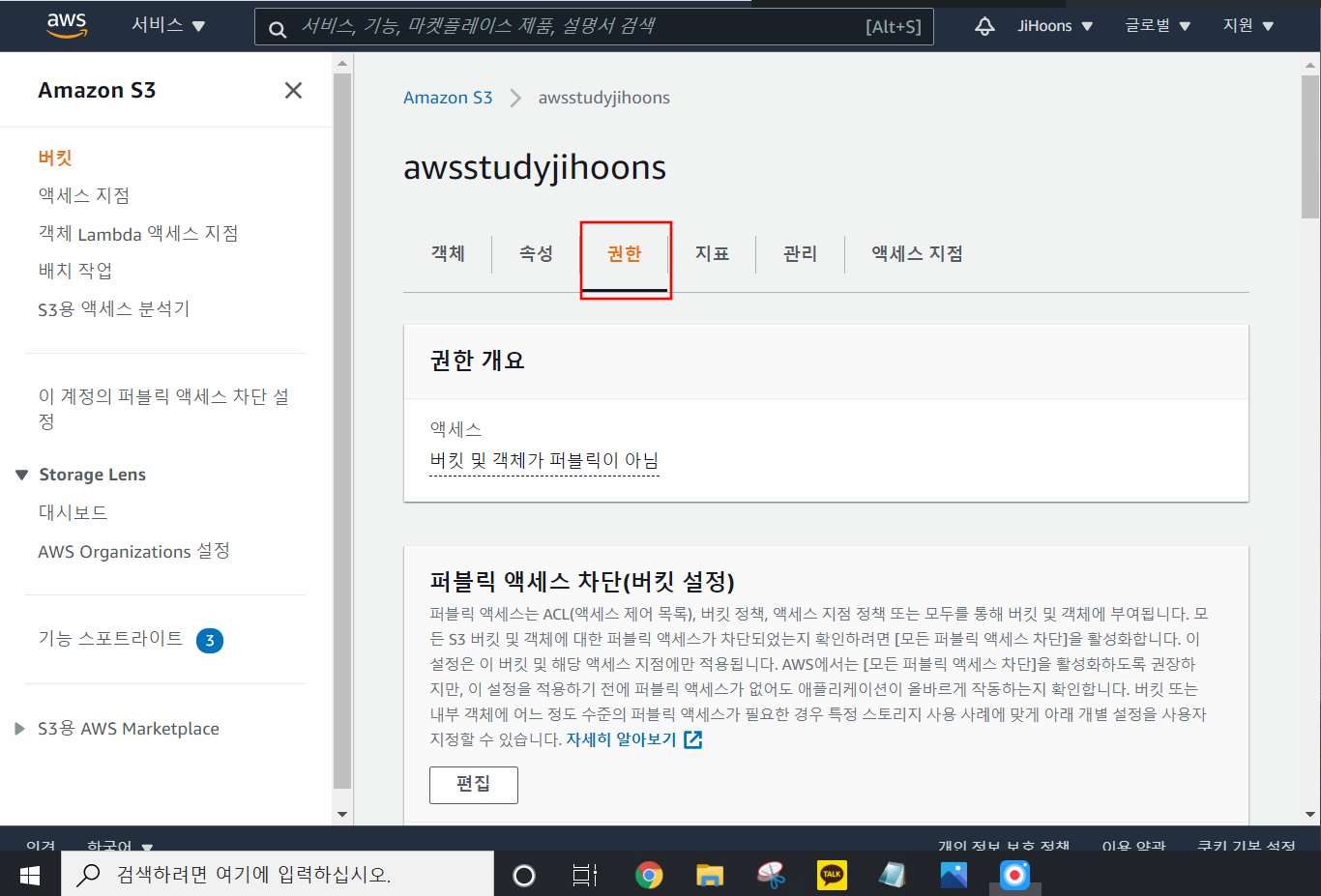Click the main page vertical scrollbar thumb
The height and width of the screenshot is (896, 1321).
[x=1310, y=146]
